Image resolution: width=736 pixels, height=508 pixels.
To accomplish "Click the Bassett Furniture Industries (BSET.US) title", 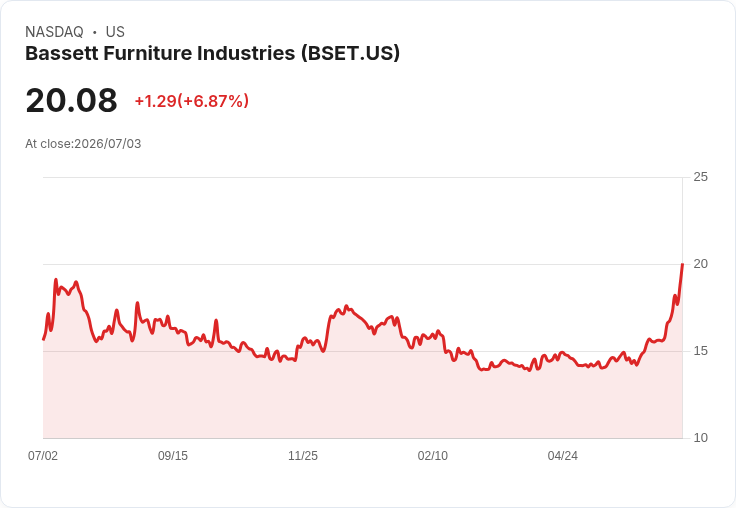I will point(212,53).
